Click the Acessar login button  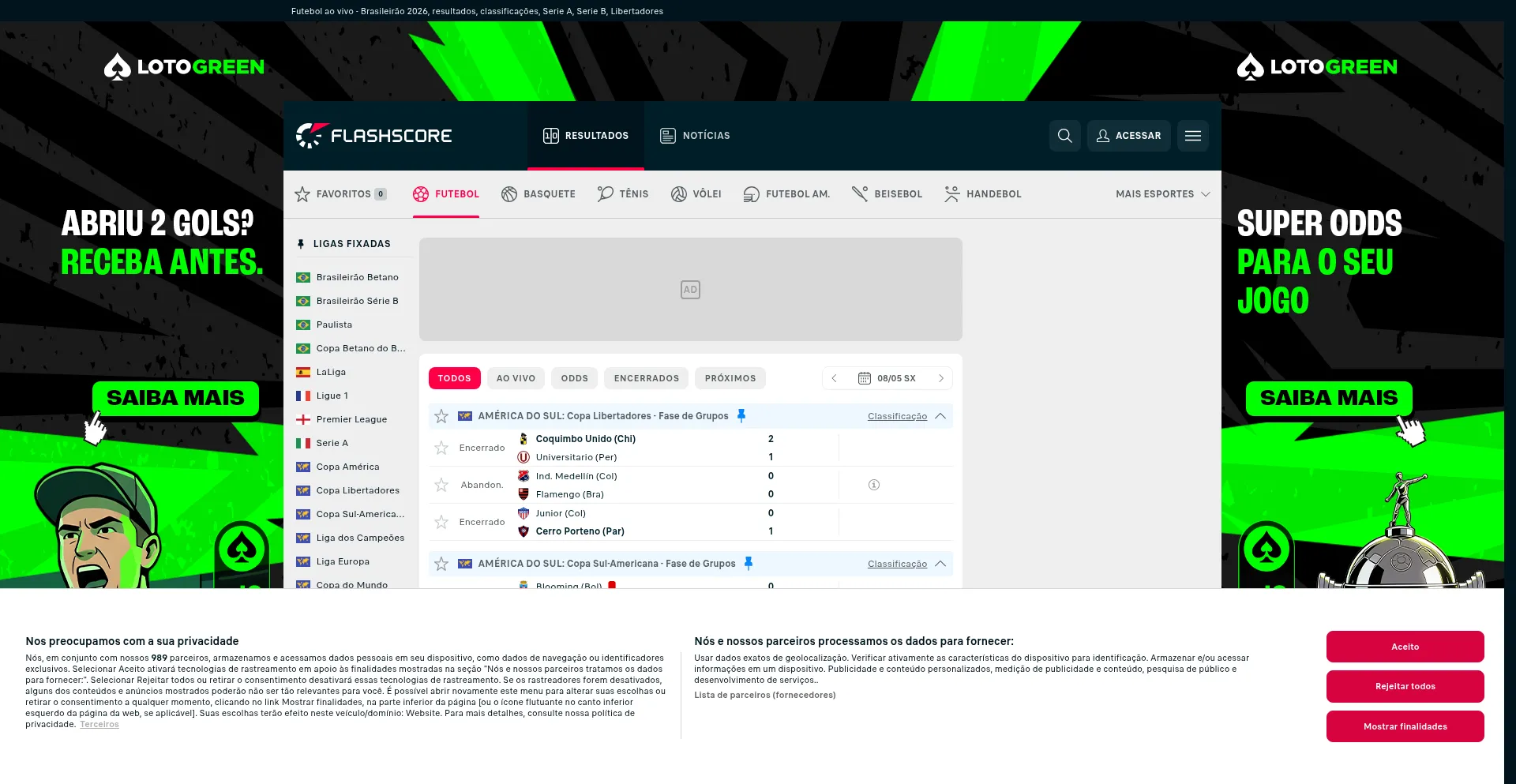(1129, 136)
